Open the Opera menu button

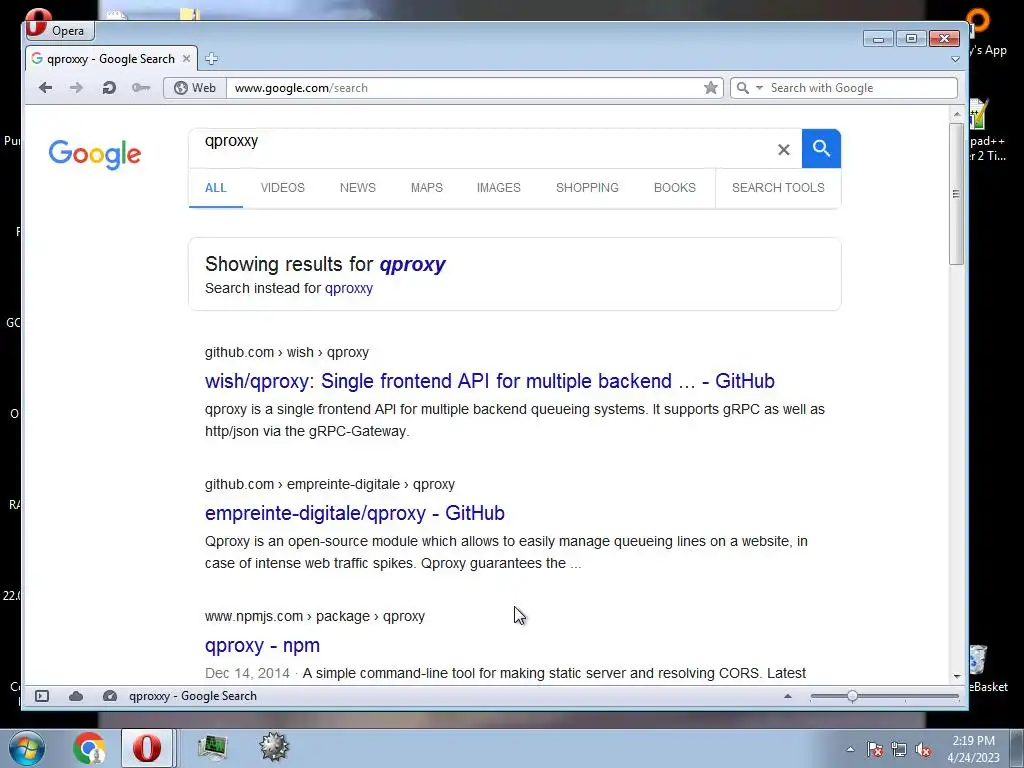tap(59, 30)
